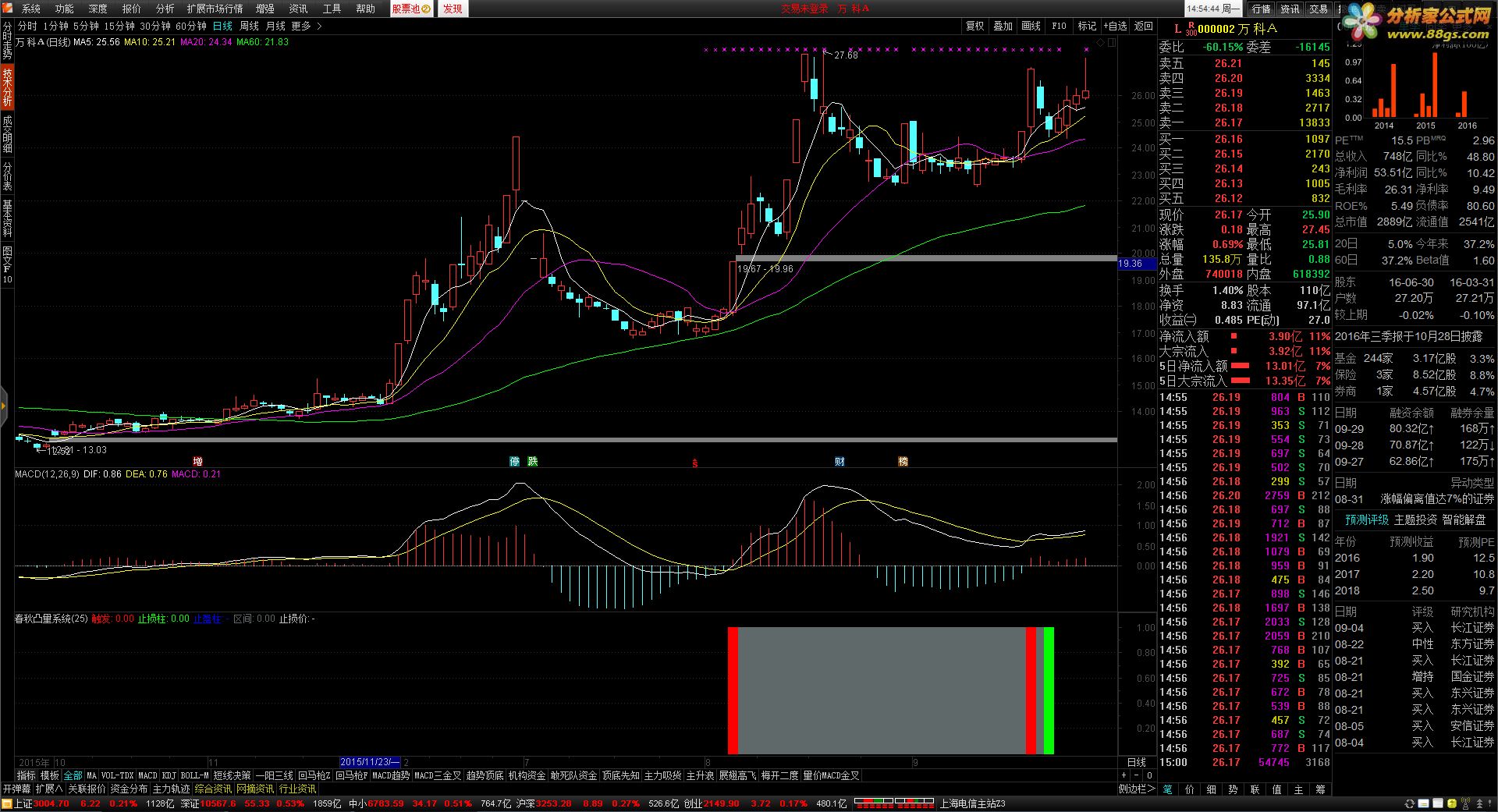The width and height of the screenshot is (1498, 812).
Task: Select the 30分钟 period
Action: click(x=155, y=26)
